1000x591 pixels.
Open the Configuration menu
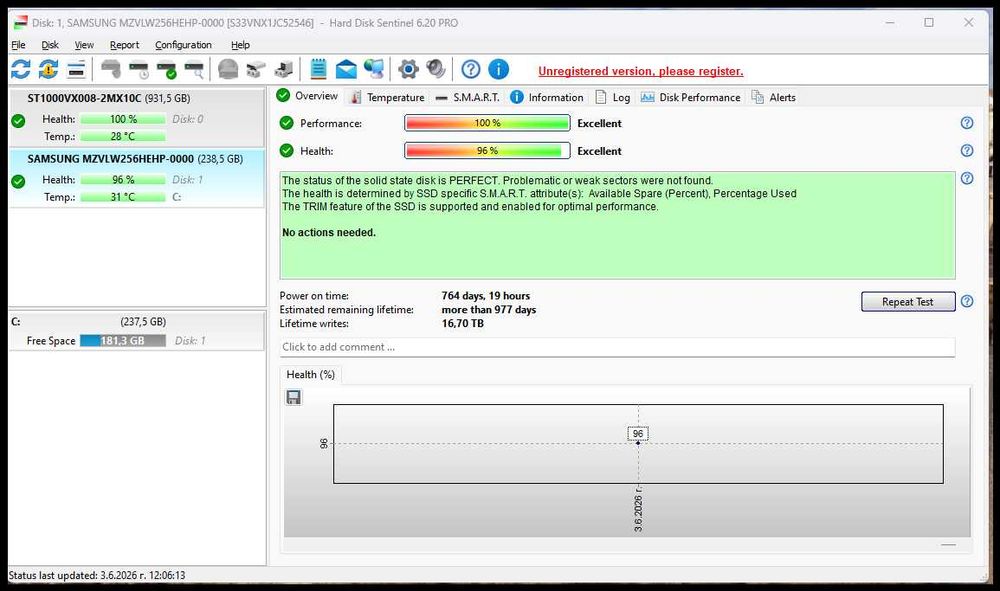pos(183,45)
